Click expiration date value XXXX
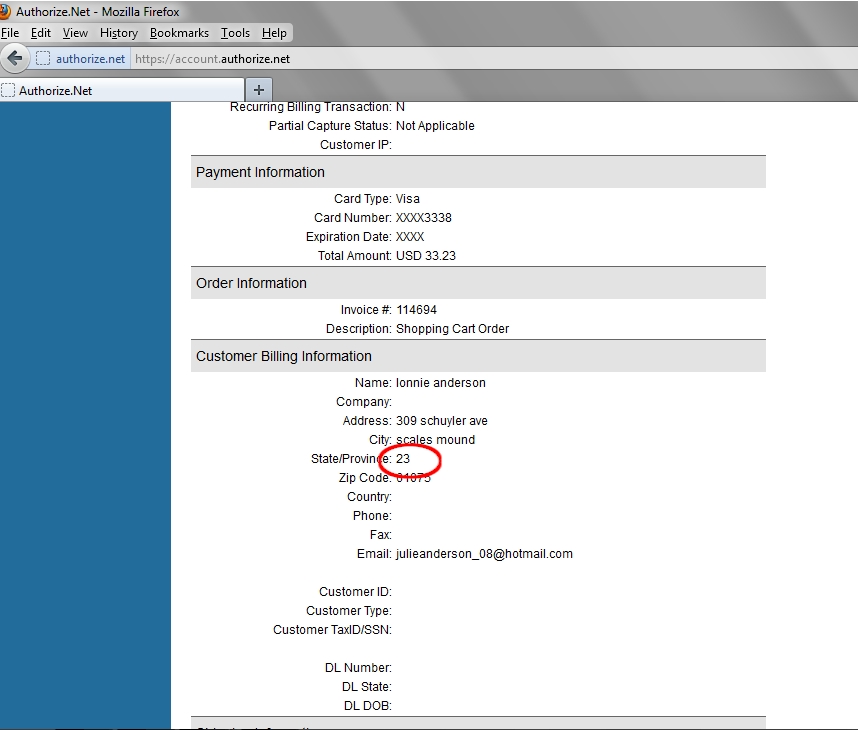Image resolution: width=858 pixels, height=730 pixels. (x=410, y=237)
